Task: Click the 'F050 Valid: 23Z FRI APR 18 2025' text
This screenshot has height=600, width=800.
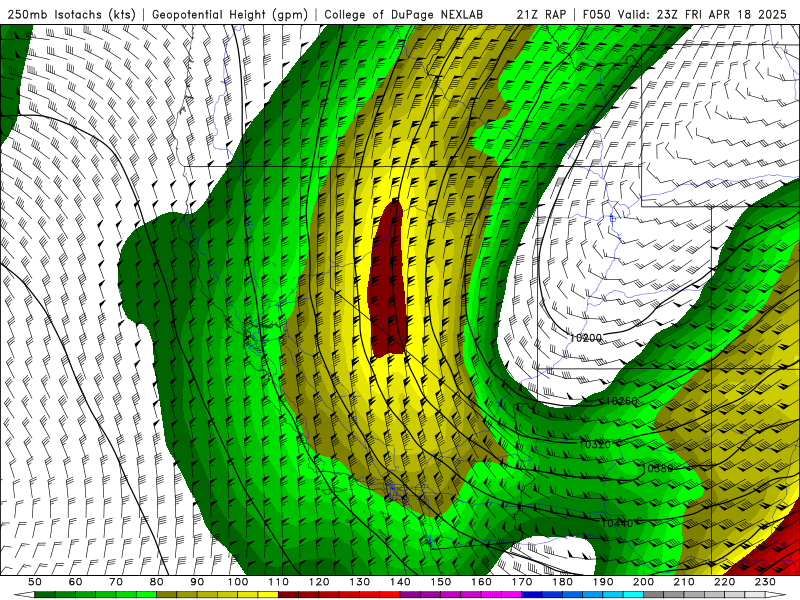Action: (684, 14)
